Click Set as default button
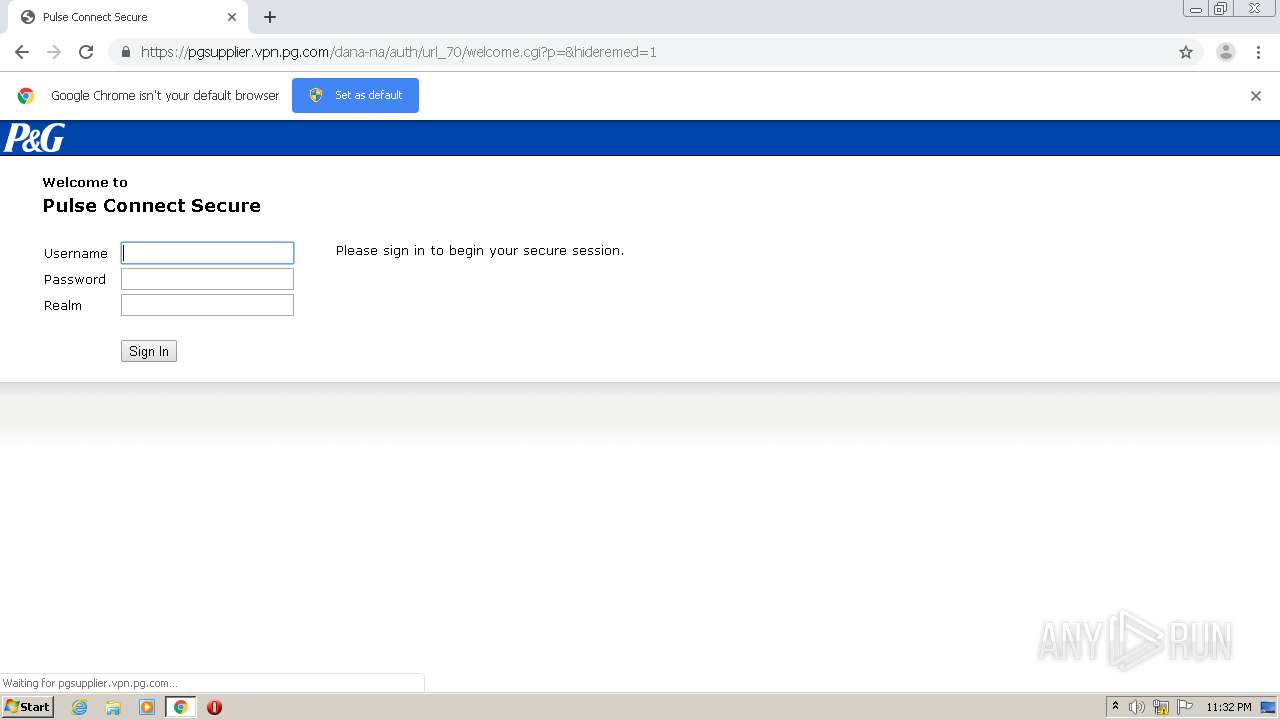Viewport: 1280px width, 720px height. (x=355, y=95)
